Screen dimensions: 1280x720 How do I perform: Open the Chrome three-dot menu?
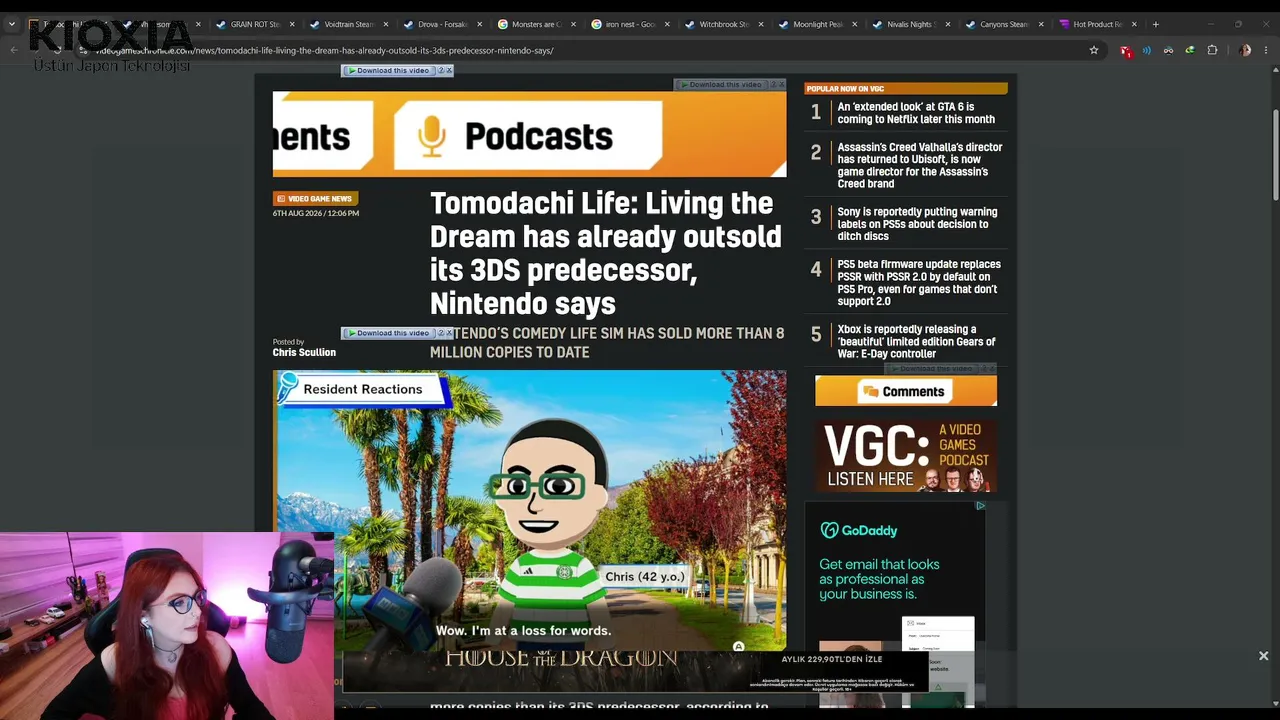coord(1267,50)
